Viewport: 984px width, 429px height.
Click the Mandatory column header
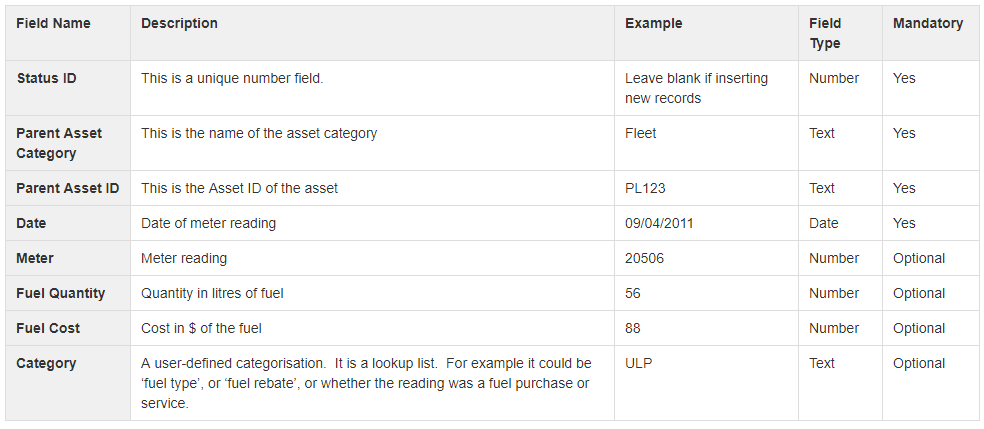click(x=928, y=23)
